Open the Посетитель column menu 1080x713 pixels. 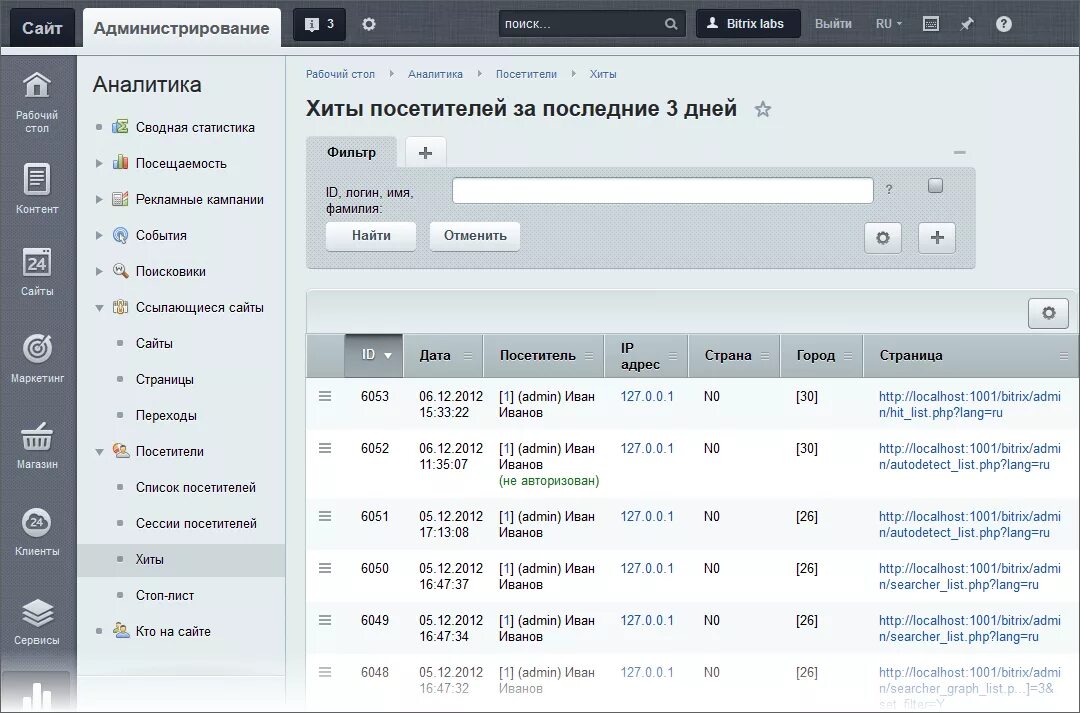click(589, 356)
